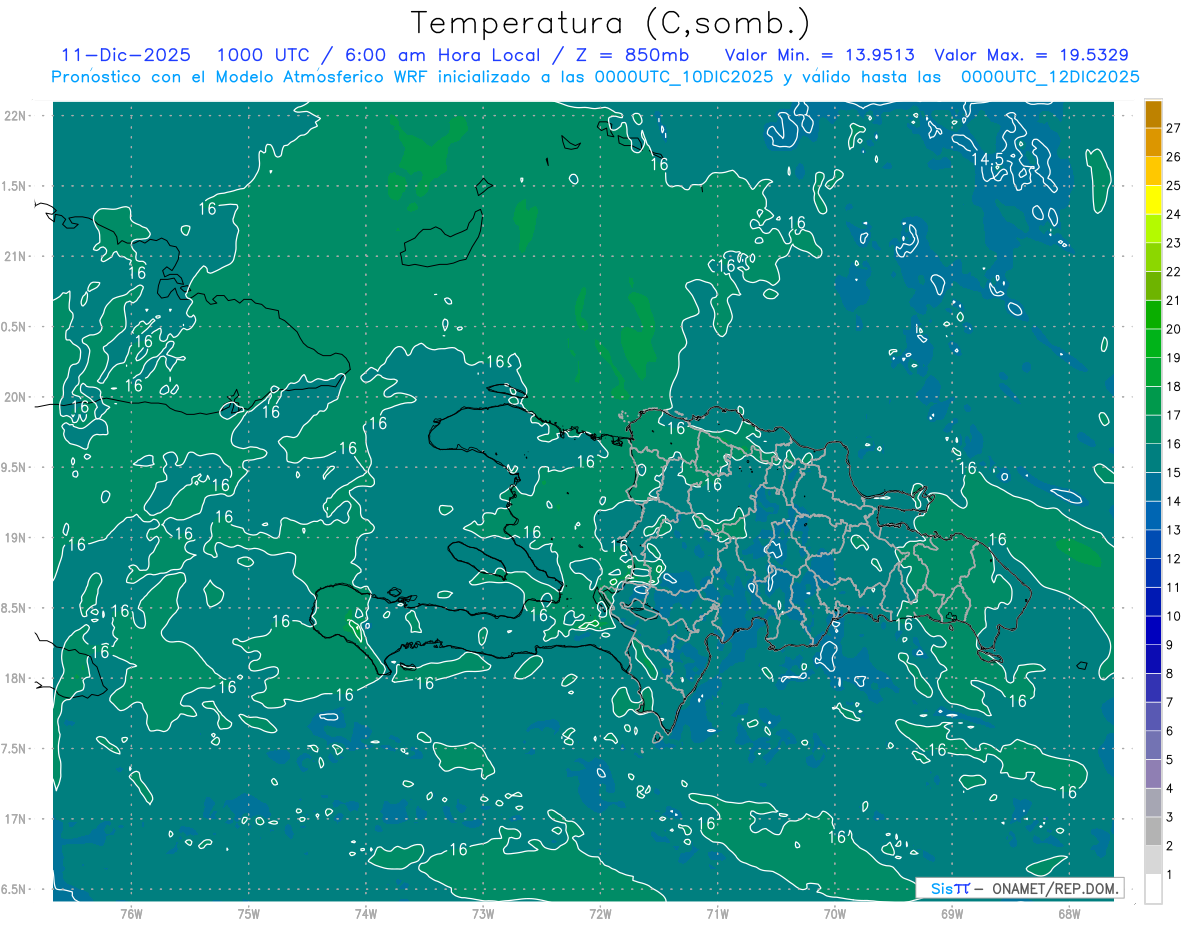Click the colorbar value '18'
1200x927 pixels.
coord(1175,387)
